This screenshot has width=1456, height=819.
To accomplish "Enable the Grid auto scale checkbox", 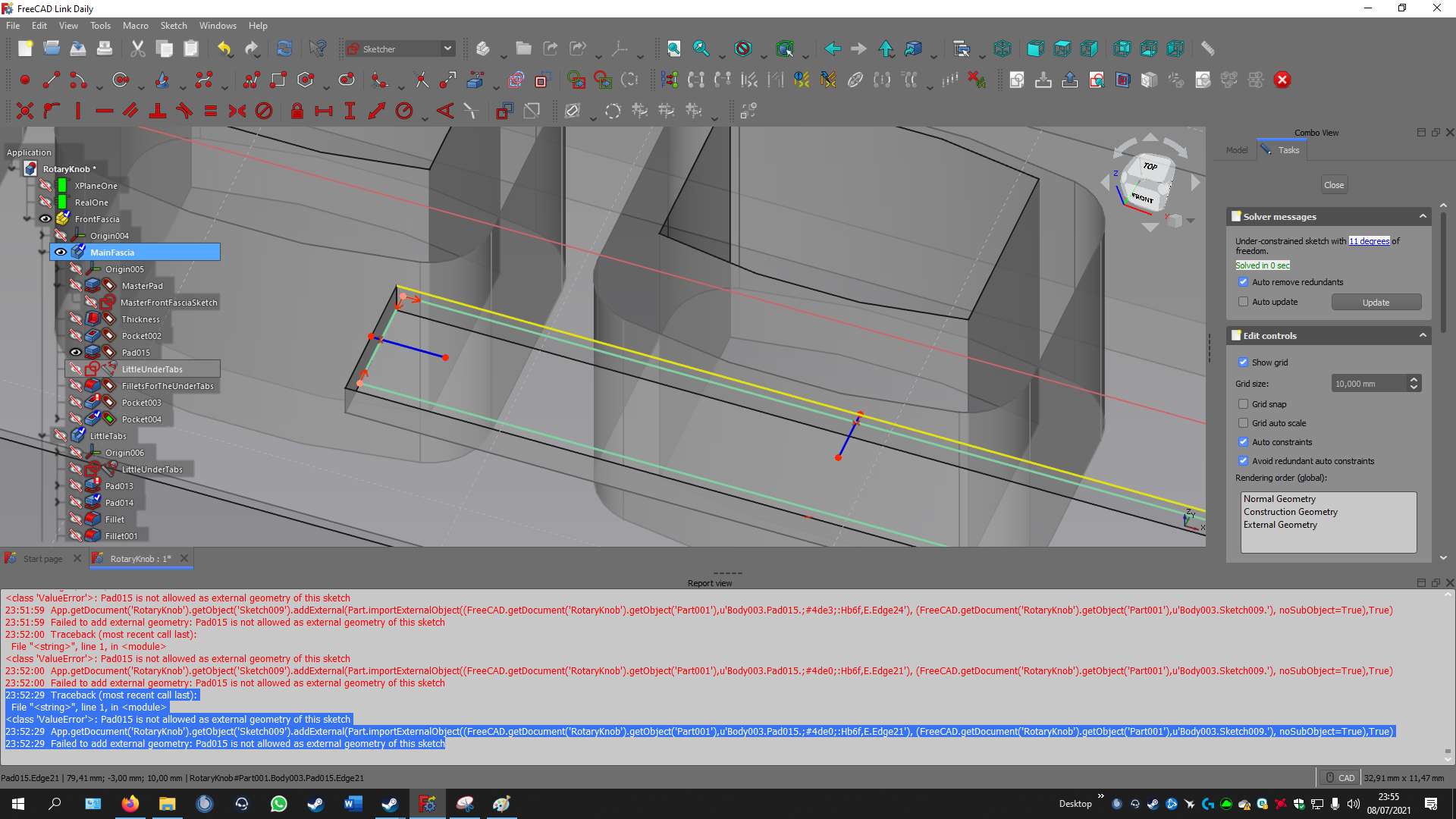I will 1243,423.
